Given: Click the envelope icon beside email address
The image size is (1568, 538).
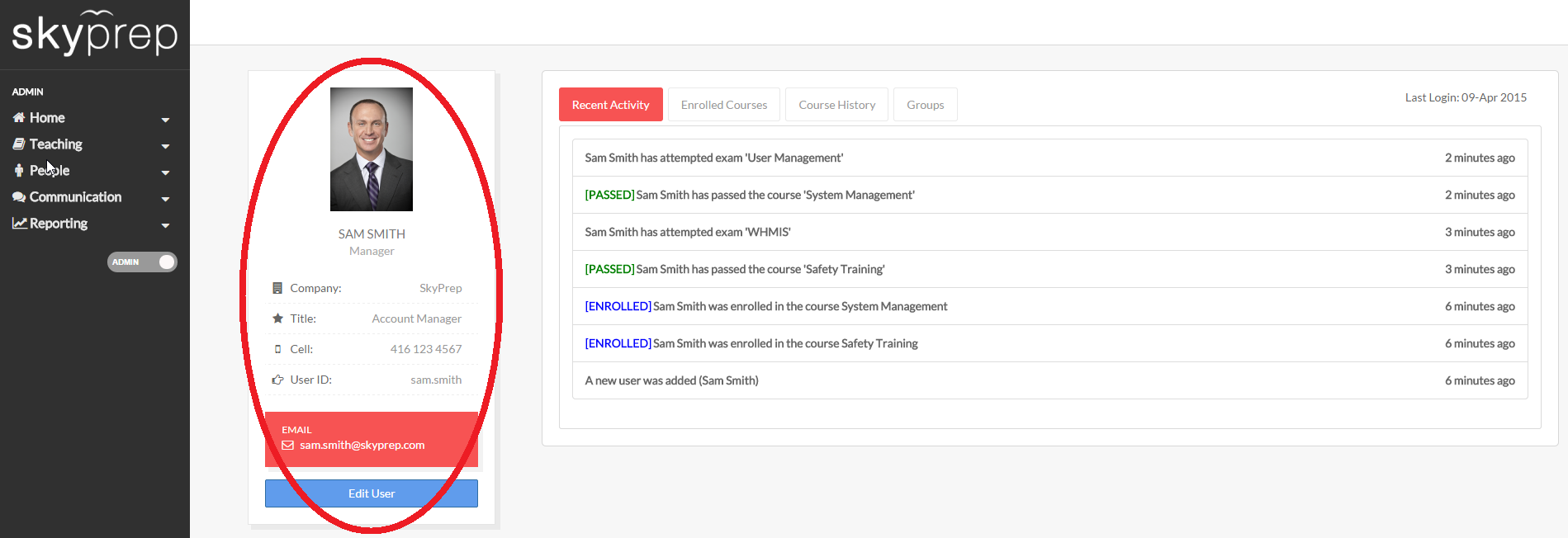Looking at the screenshot, I should click(288, 446).
